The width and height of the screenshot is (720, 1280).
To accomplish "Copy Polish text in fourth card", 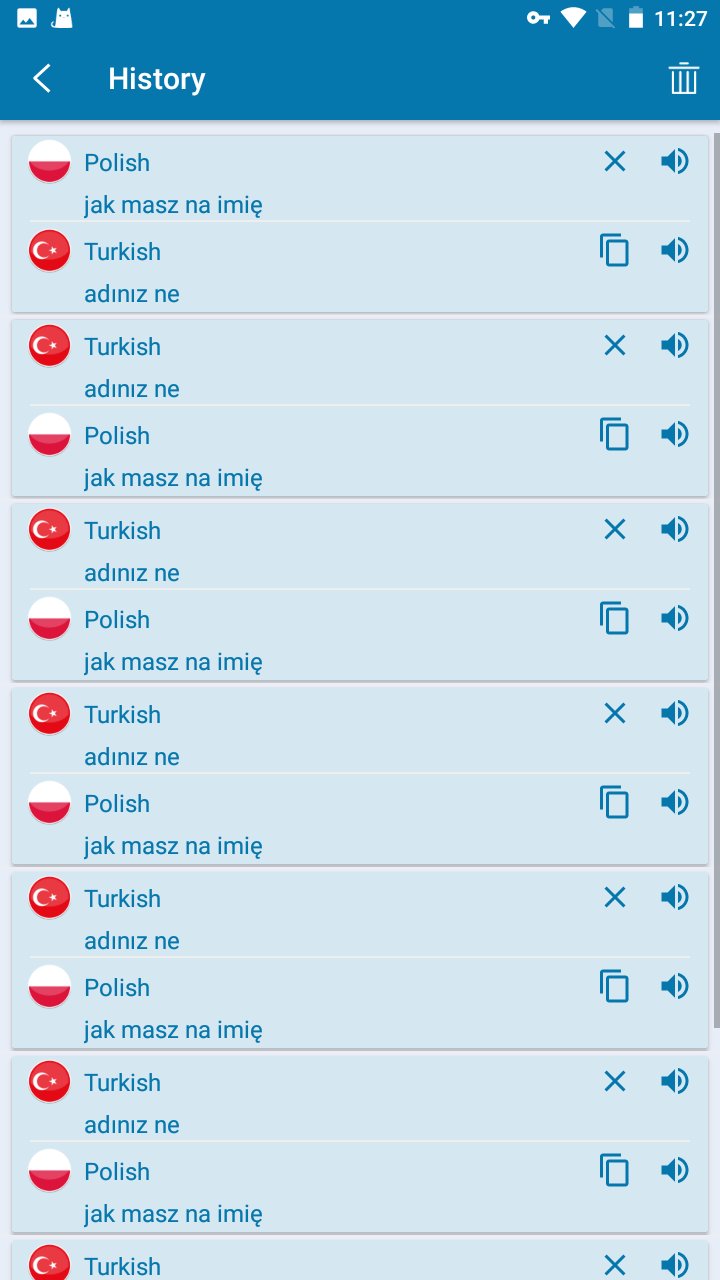I will pos(614,802).
